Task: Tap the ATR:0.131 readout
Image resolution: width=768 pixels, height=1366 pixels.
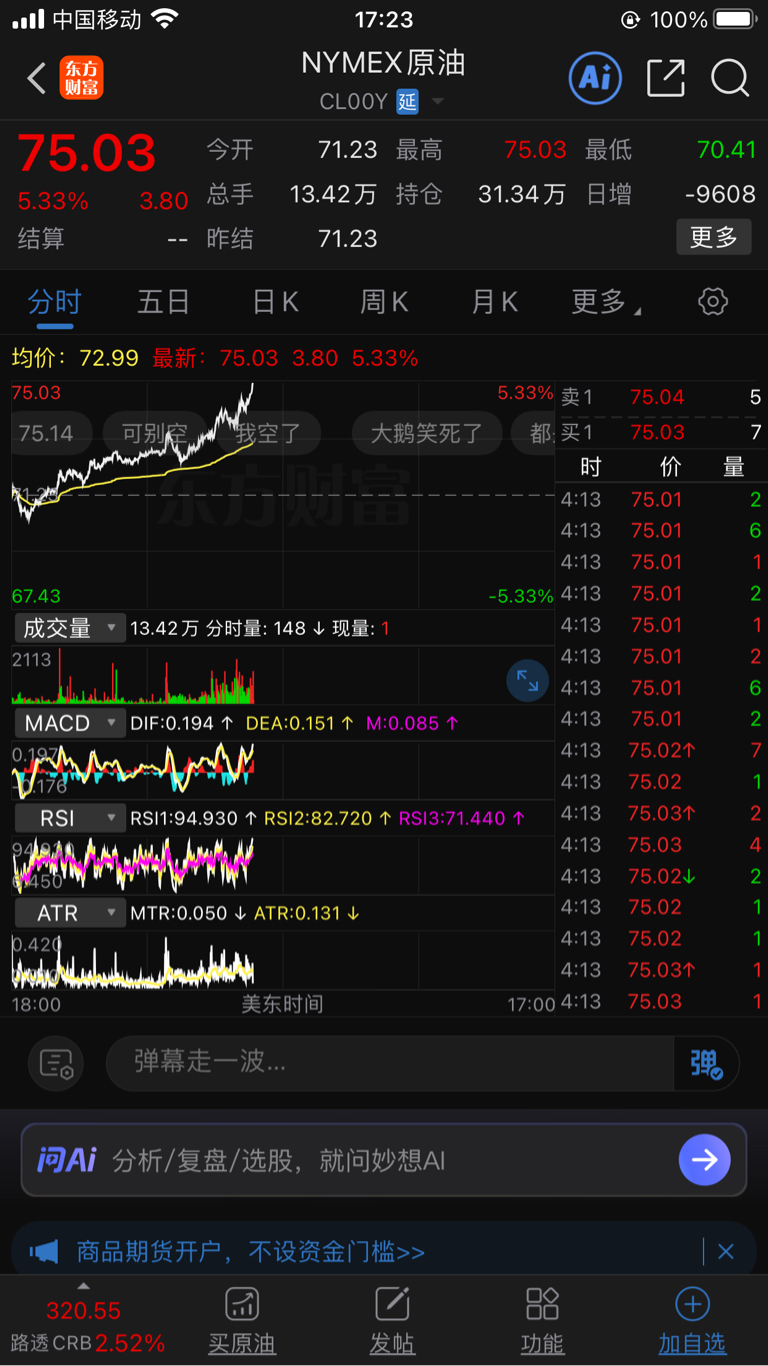Action: pyautogui.click(x=307, y=913)
